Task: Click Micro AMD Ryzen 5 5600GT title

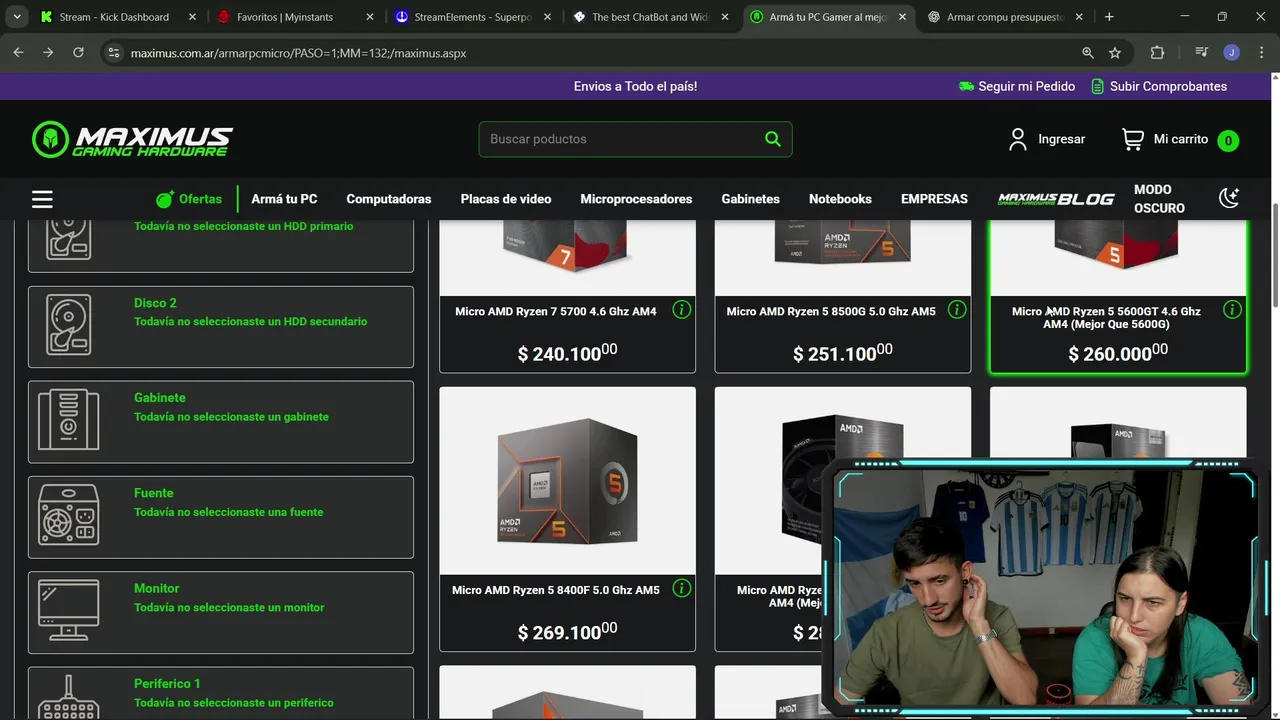Action: [1106, 318]
